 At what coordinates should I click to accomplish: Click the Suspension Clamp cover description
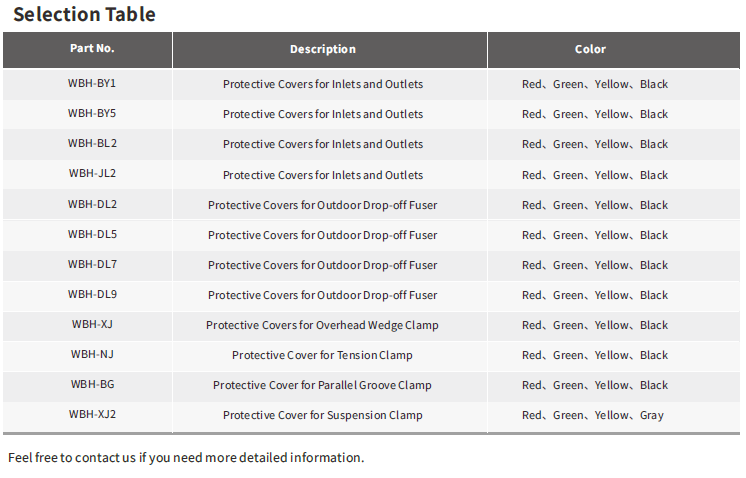[x=322, y=415]
